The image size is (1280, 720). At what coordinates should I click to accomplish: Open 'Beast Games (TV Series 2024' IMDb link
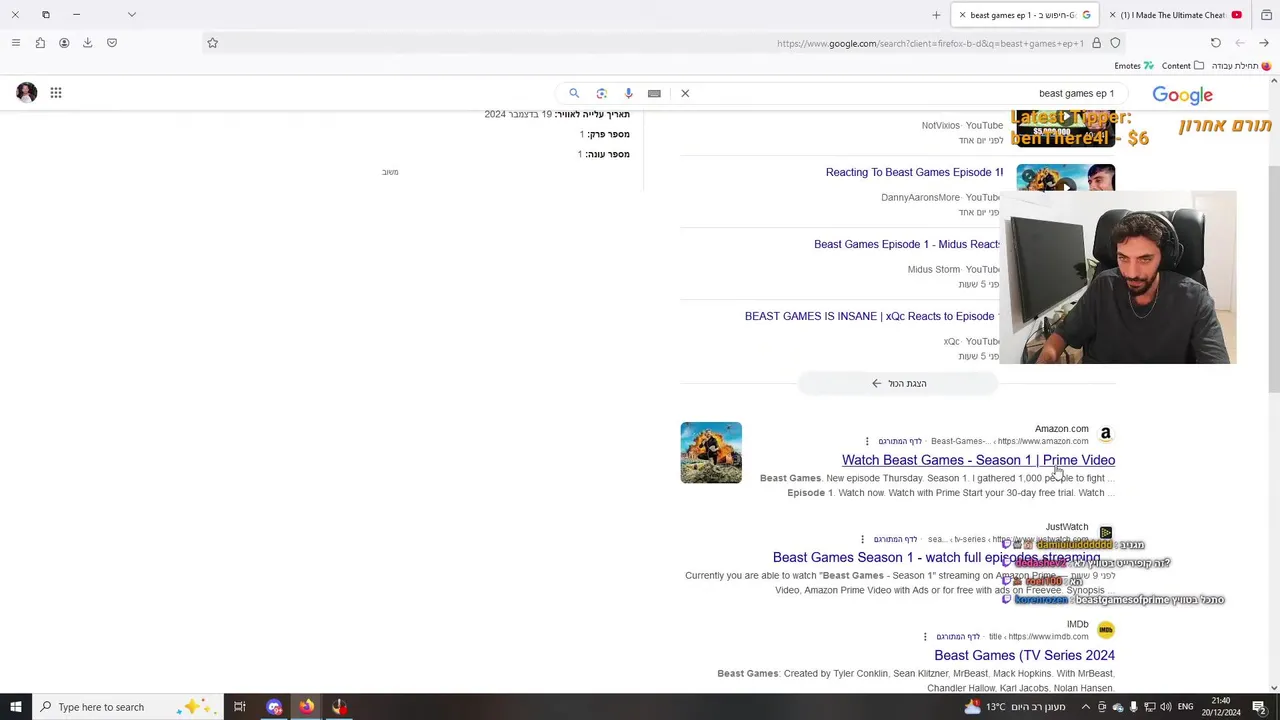click(x=1024, y=655)
